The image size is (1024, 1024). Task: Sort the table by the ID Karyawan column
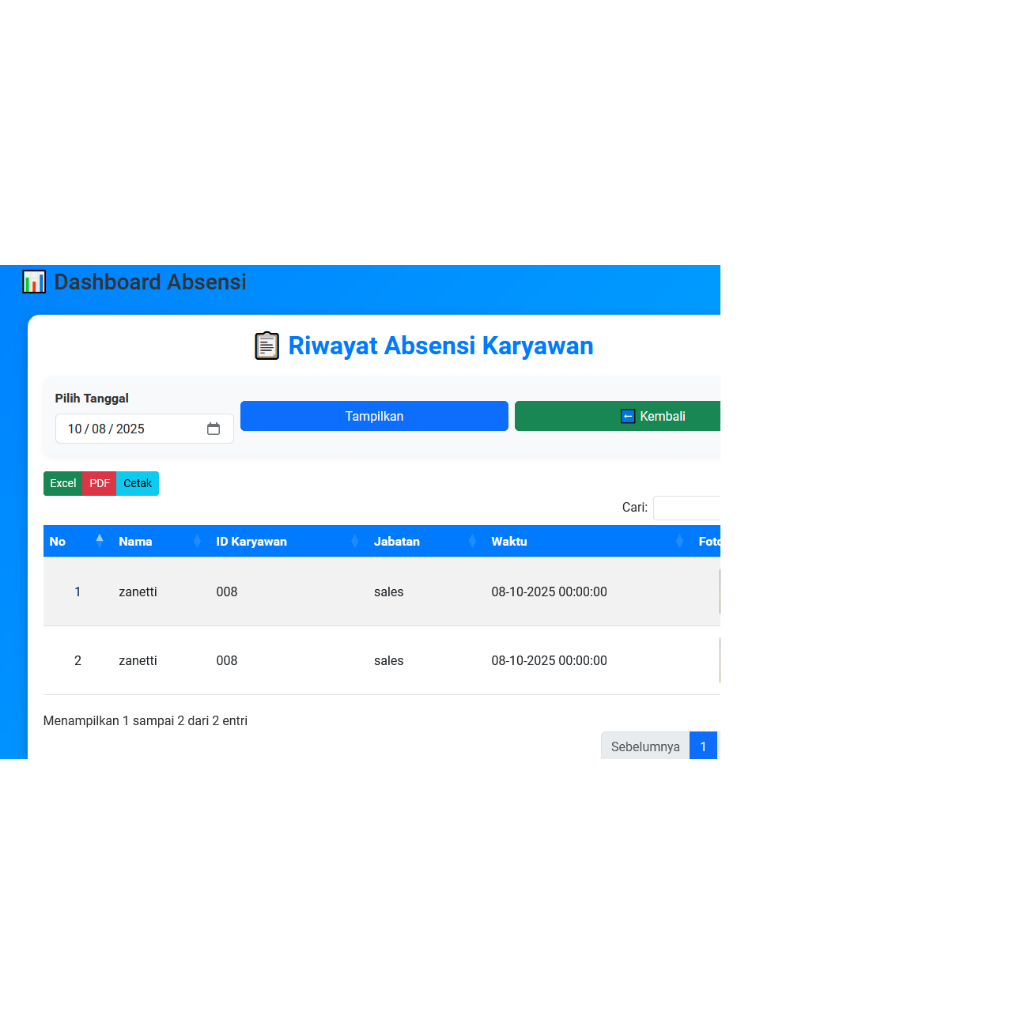pos(288,541)
